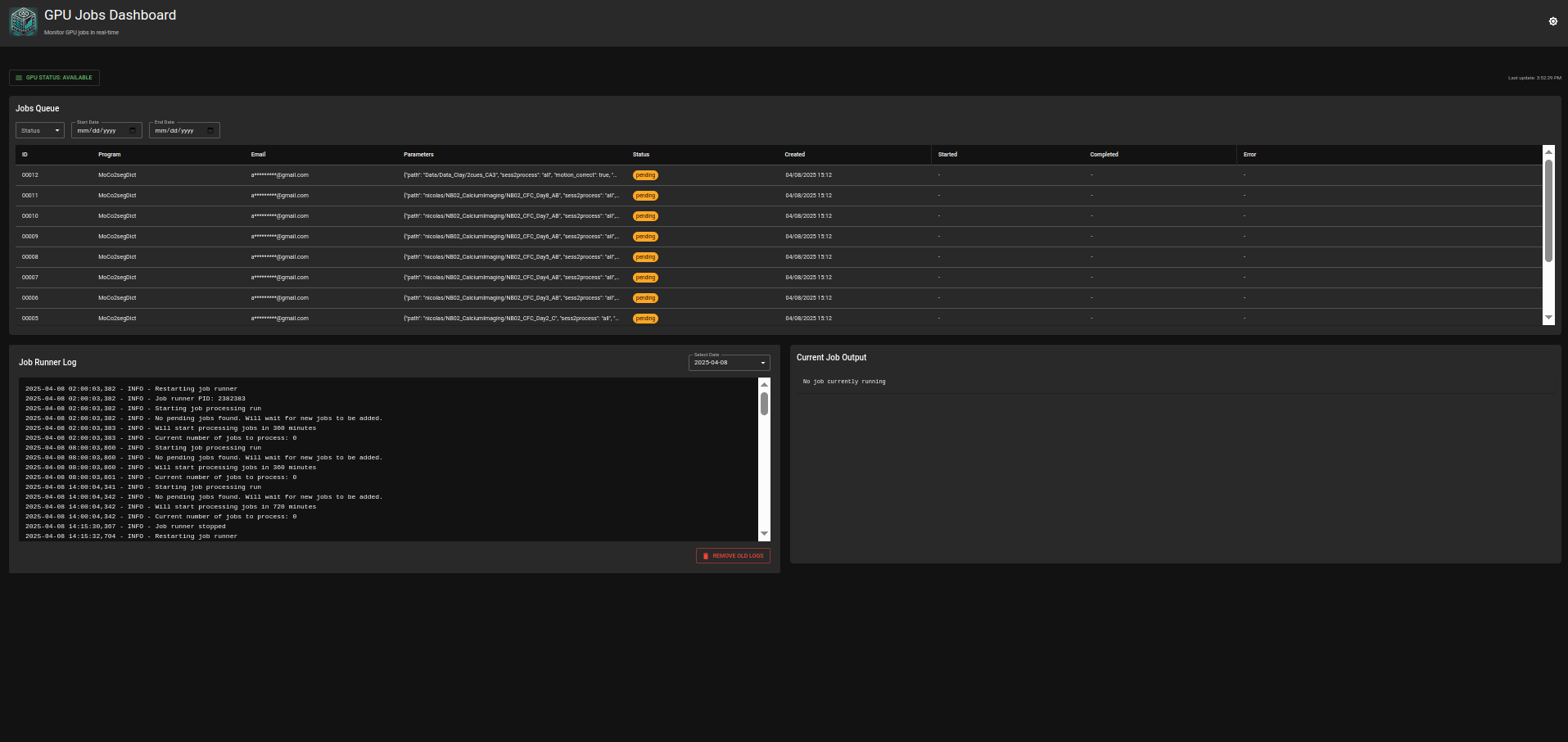Viewport: 1568px width, 742px height.
Task: Click the Jobs Queue heading
Action: click(x=38, y=108)
